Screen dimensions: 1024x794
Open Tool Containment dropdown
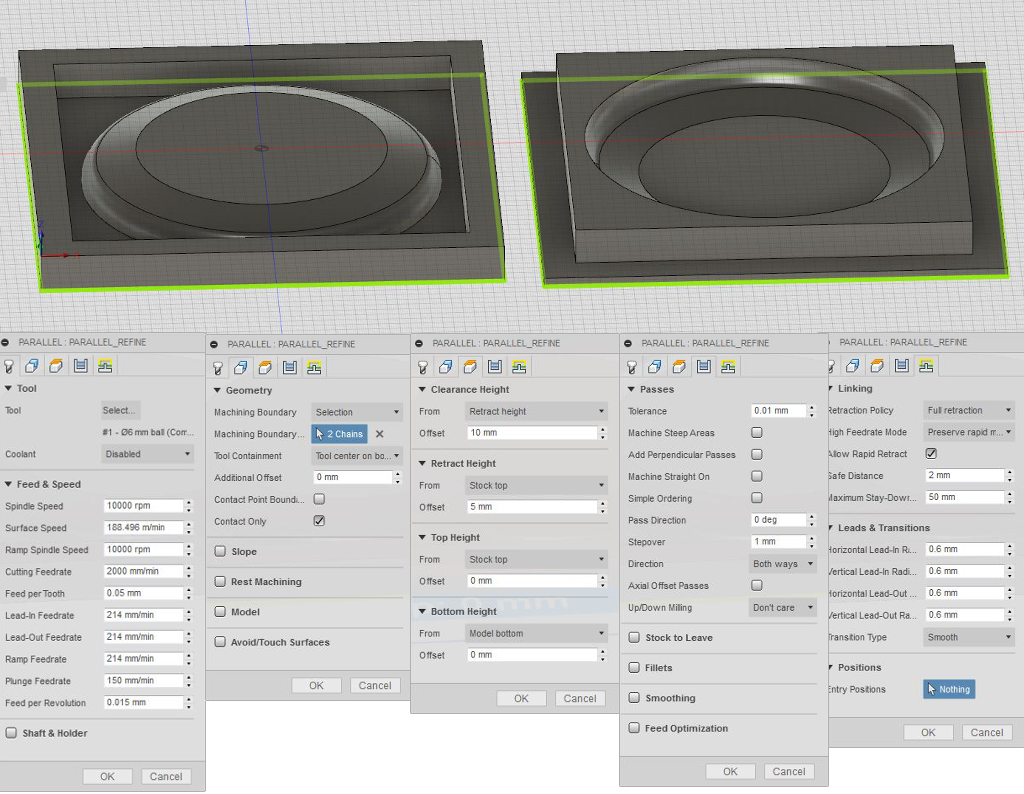pos(357,456)
